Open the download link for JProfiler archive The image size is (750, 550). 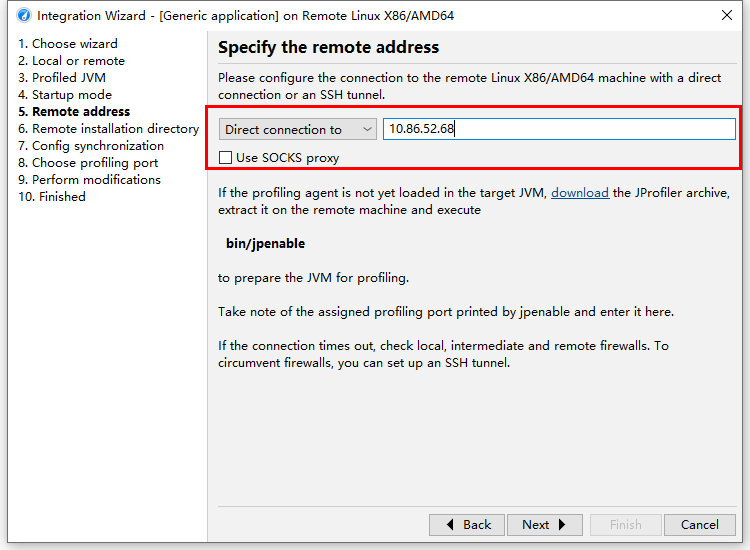(x=580, y=193)
